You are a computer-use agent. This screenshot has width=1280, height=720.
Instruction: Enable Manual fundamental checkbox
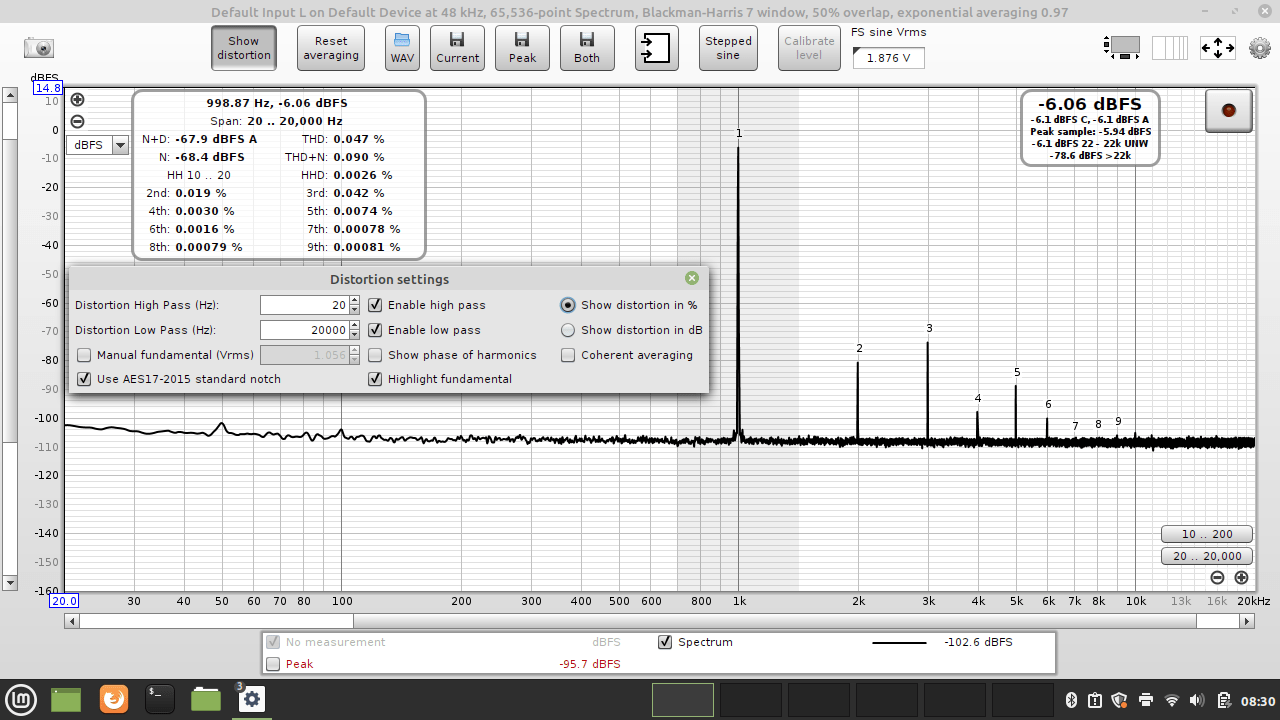(84, 355)
